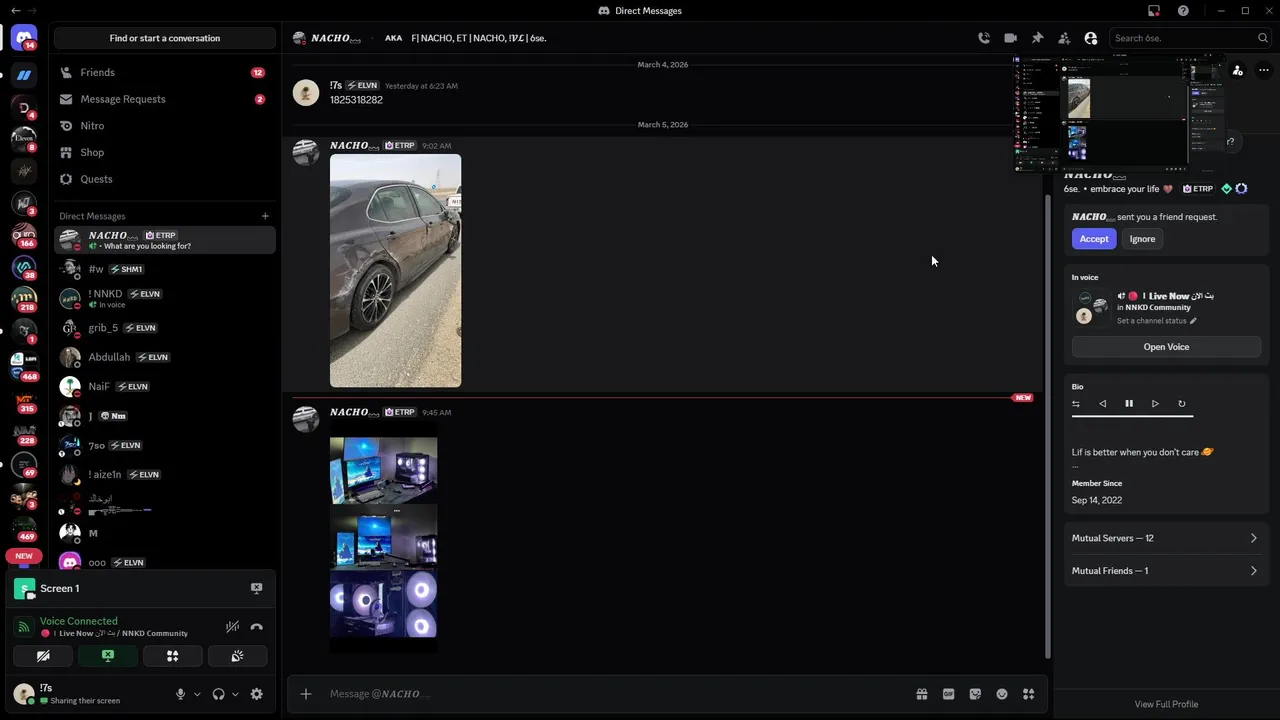
Task: Open the GIF picker
Action: point(948,694)
